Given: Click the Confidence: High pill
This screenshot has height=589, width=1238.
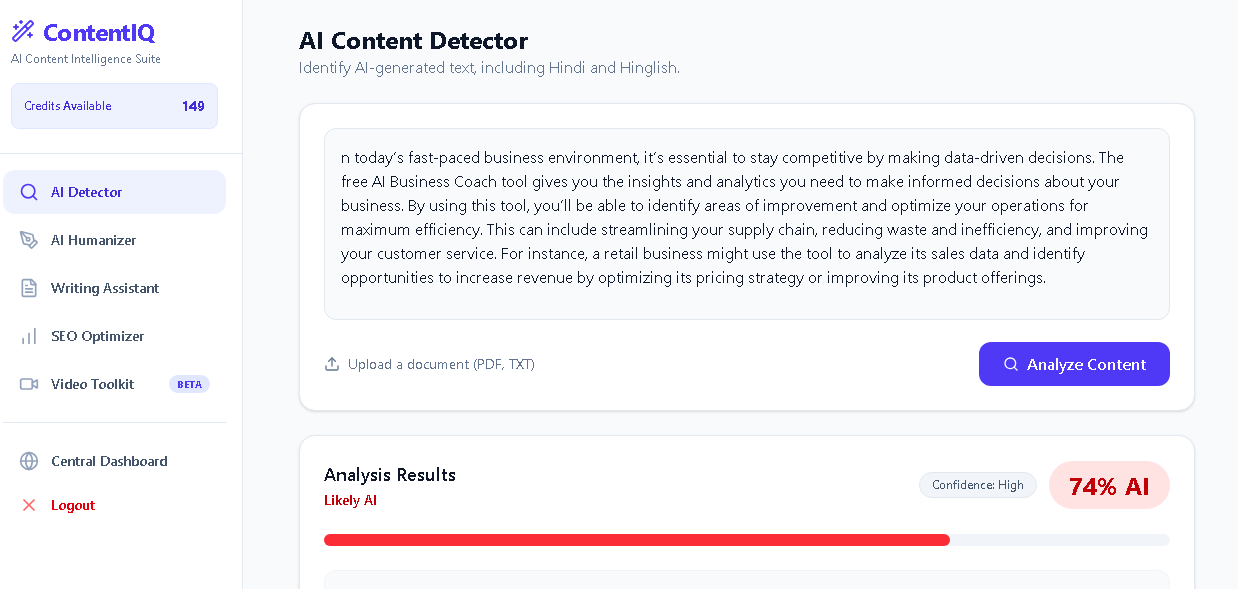Looking at the screenshot, I should tap(977, 485).
